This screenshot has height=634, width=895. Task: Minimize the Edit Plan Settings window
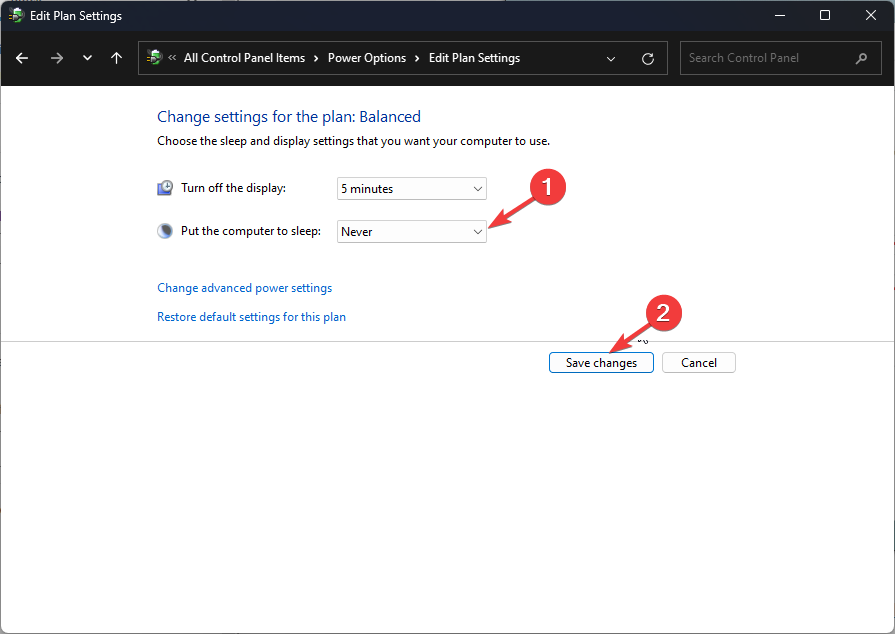click(780, 15)
